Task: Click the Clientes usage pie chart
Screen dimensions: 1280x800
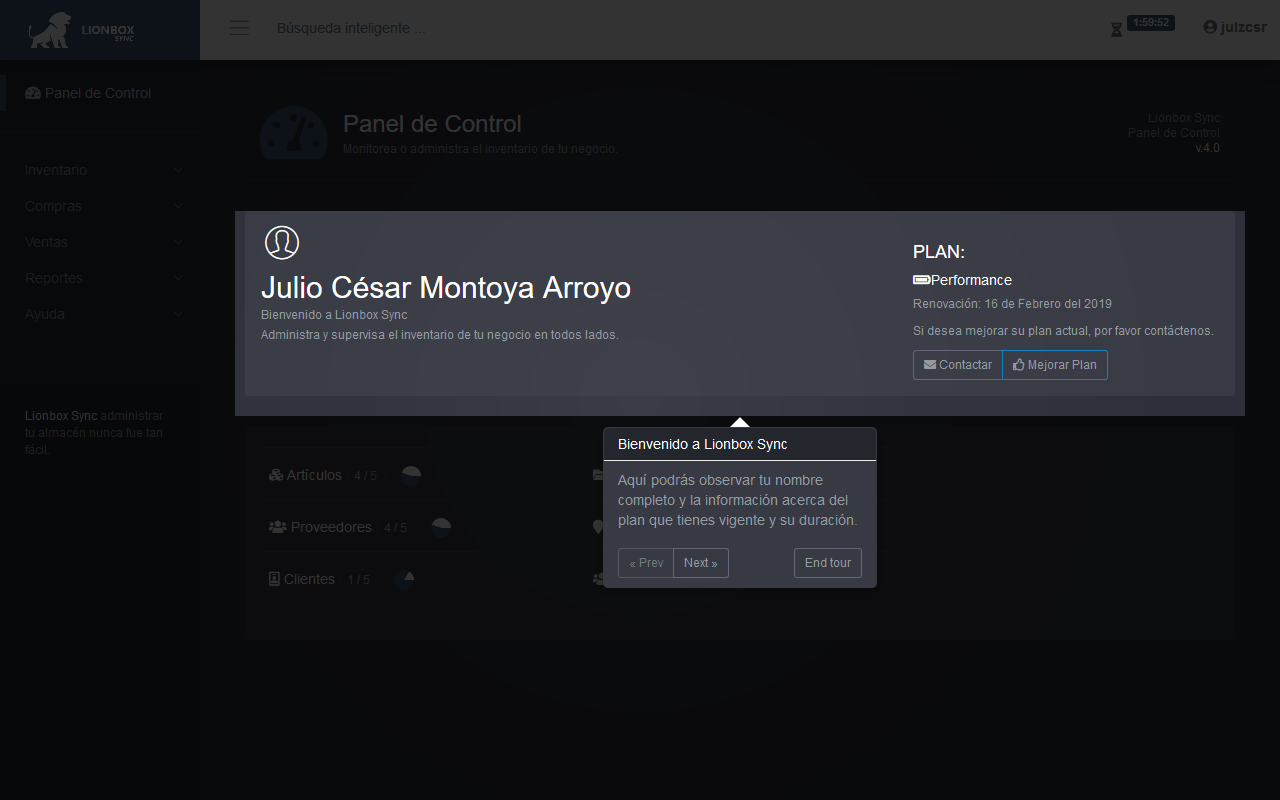Action: point(404,580)
